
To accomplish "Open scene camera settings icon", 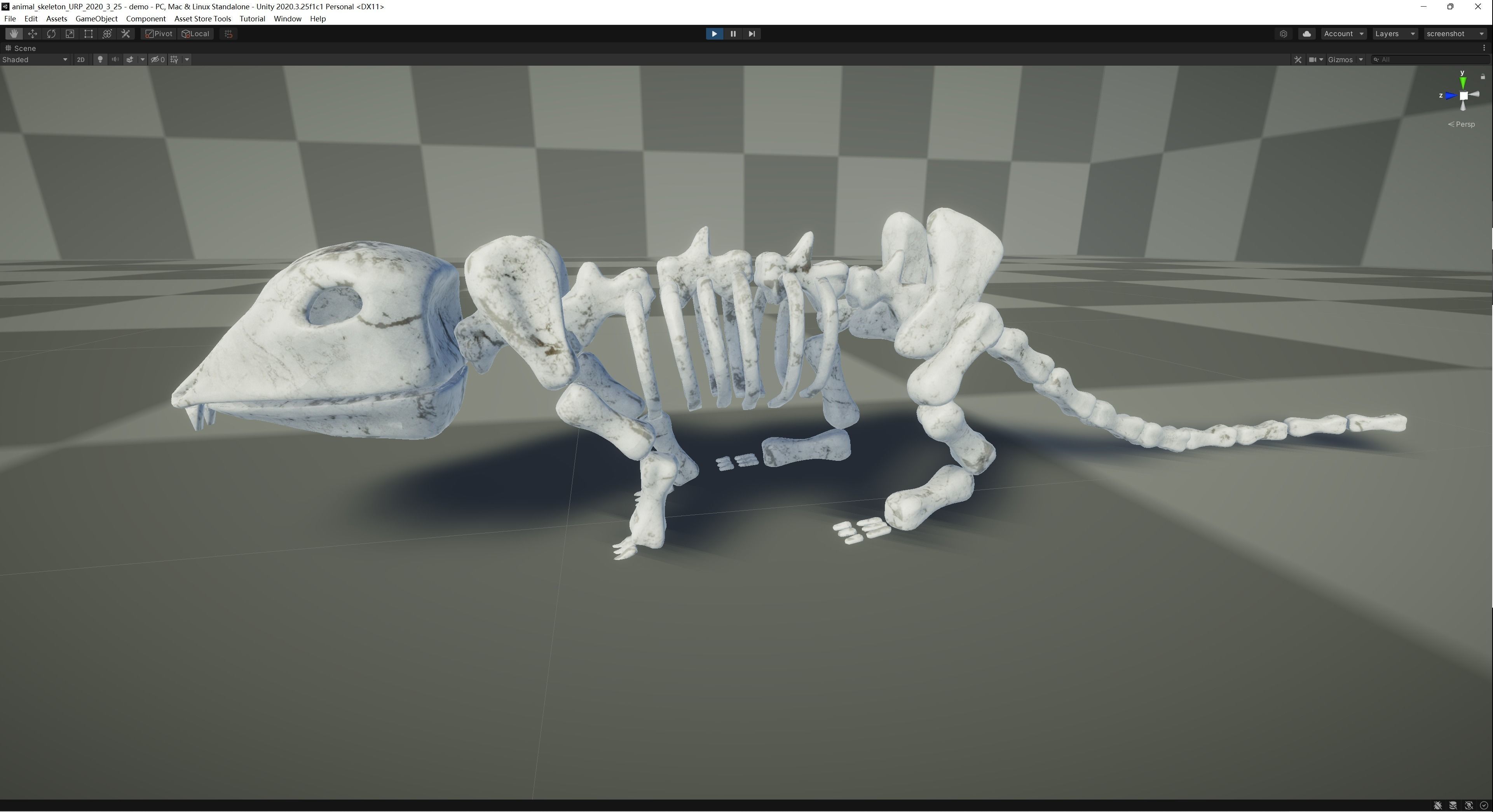I will point(1312,59).
